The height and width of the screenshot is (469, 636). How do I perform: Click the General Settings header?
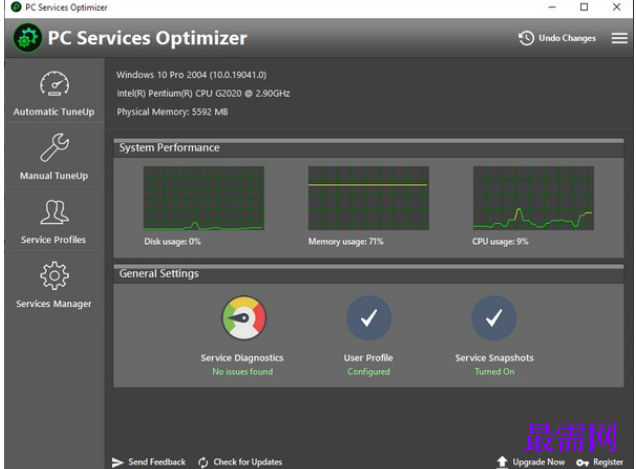tap(159, 274)
